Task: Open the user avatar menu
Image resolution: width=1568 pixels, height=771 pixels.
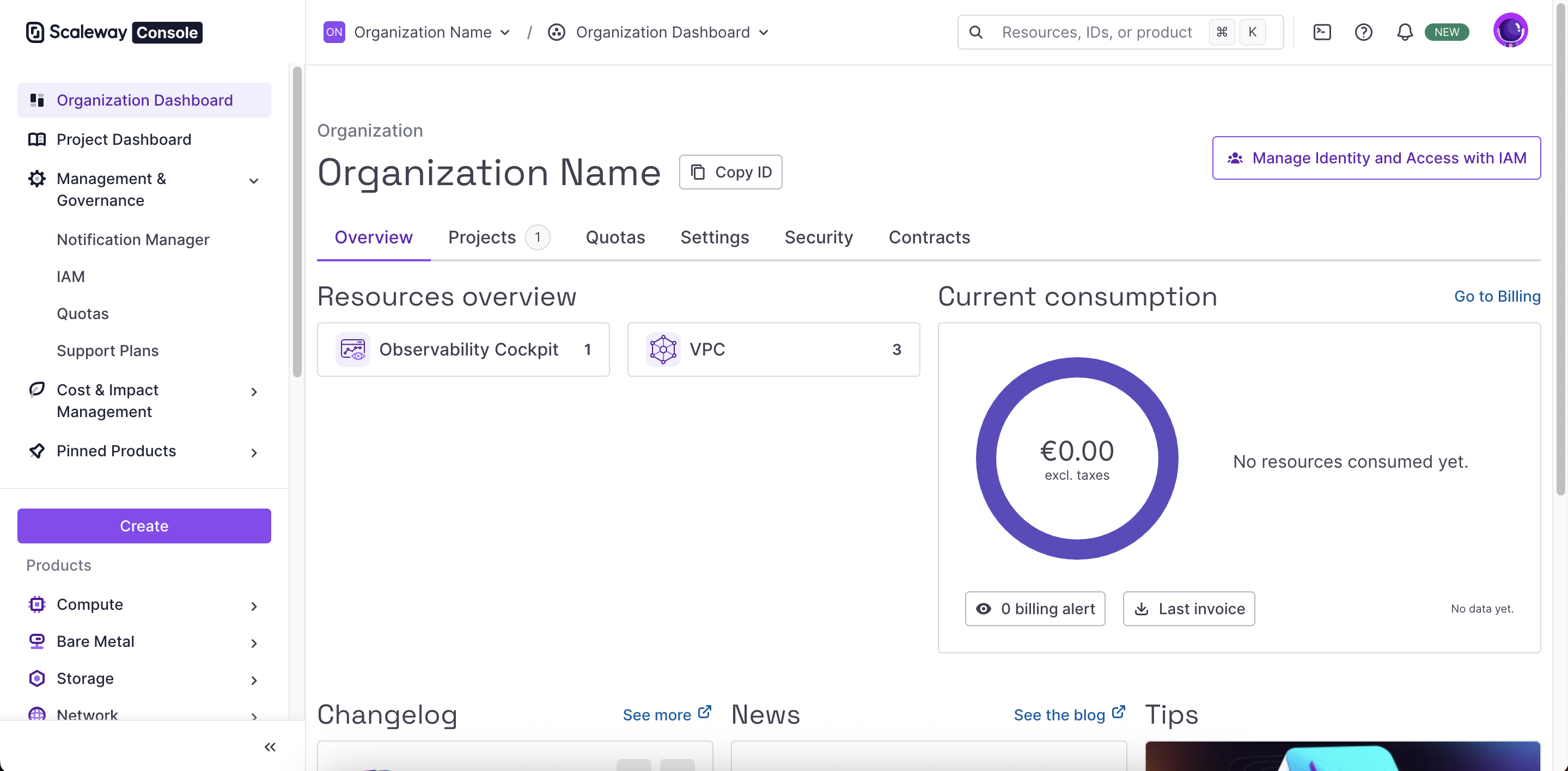Action: tap(1510, 30)
